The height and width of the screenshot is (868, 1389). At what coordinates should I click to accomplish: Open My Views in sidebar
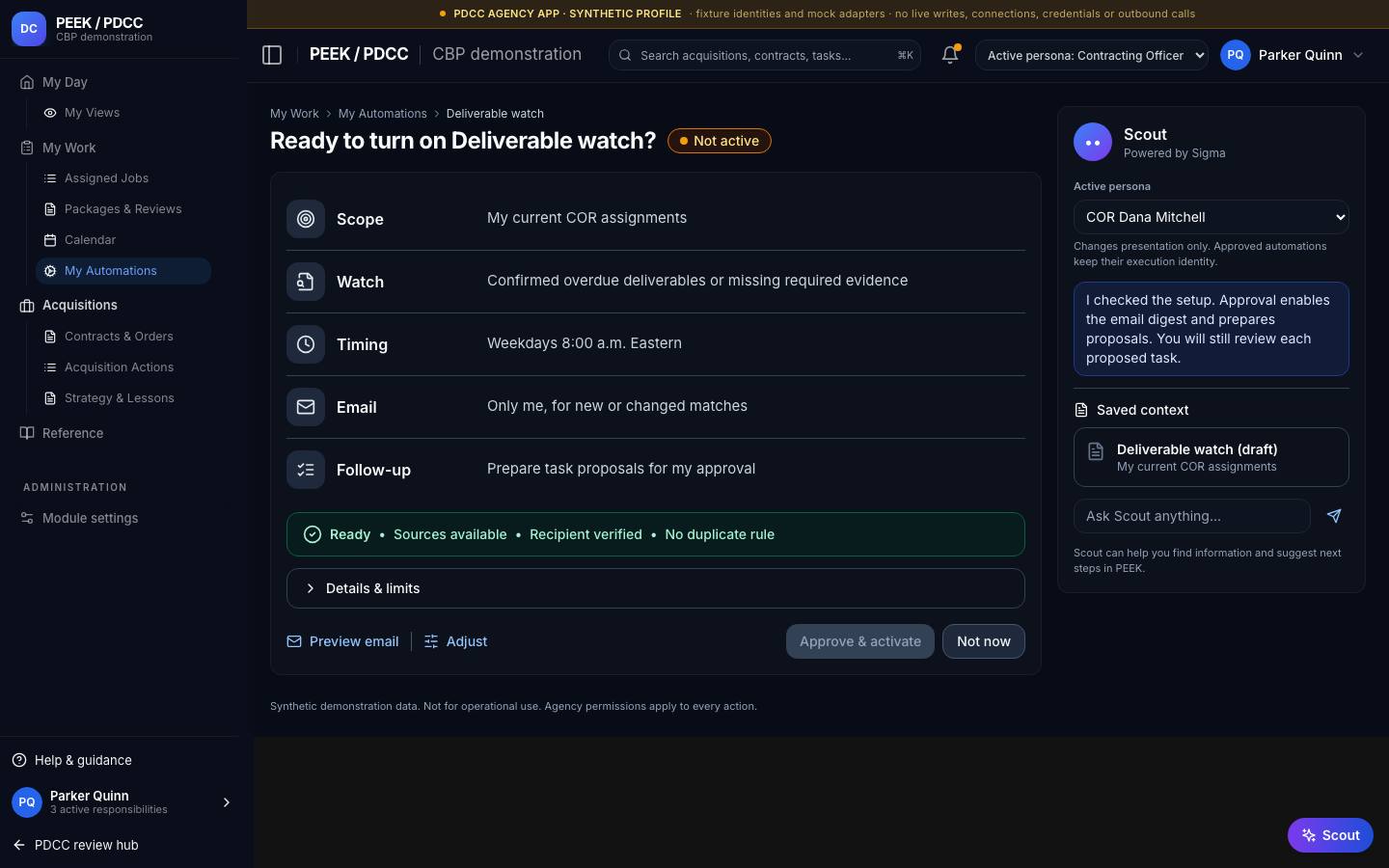point(92,113)
